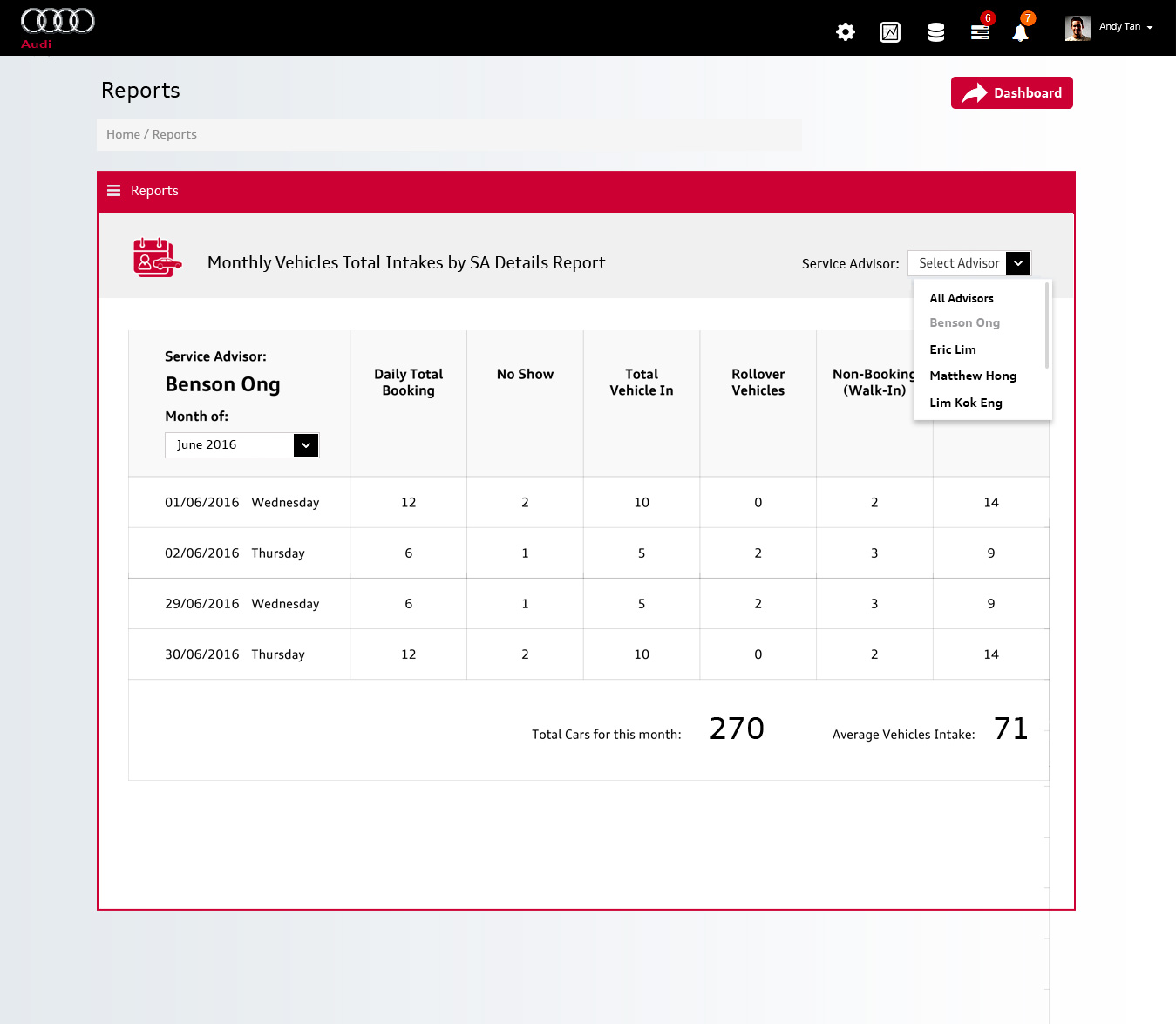Screen dimensions: 1176x1024
Task: Click the Audi logo in header
Action: click(58, 28)
